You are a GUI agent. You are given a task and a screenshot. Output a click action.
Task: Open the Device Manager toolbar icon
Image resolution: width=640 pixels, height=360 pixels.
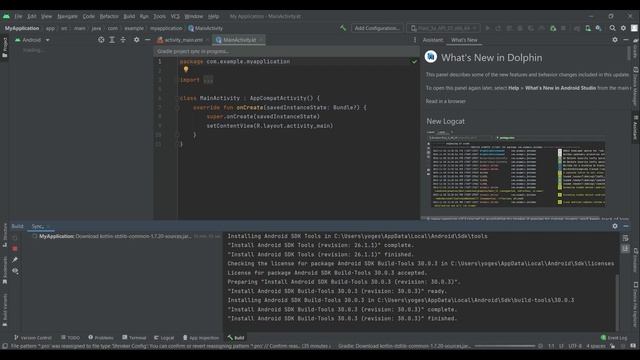(588, 28)
